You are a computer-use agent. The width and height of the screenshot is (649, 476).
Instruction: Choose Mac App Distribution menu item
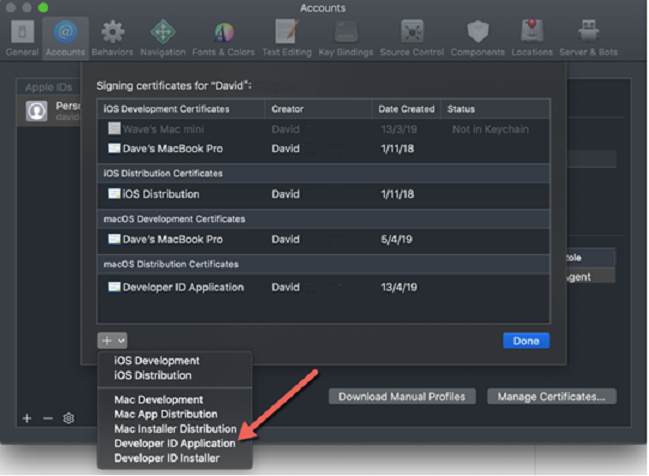166,414
